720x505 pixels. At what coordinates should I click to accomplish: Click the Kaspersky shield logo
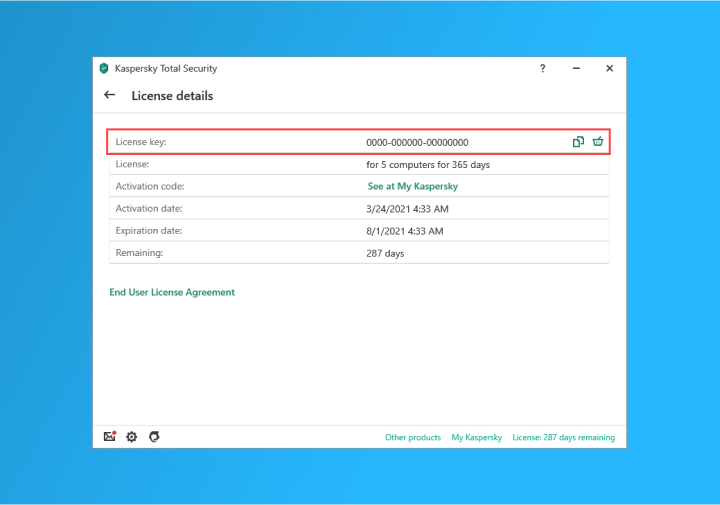pos(104,69)
